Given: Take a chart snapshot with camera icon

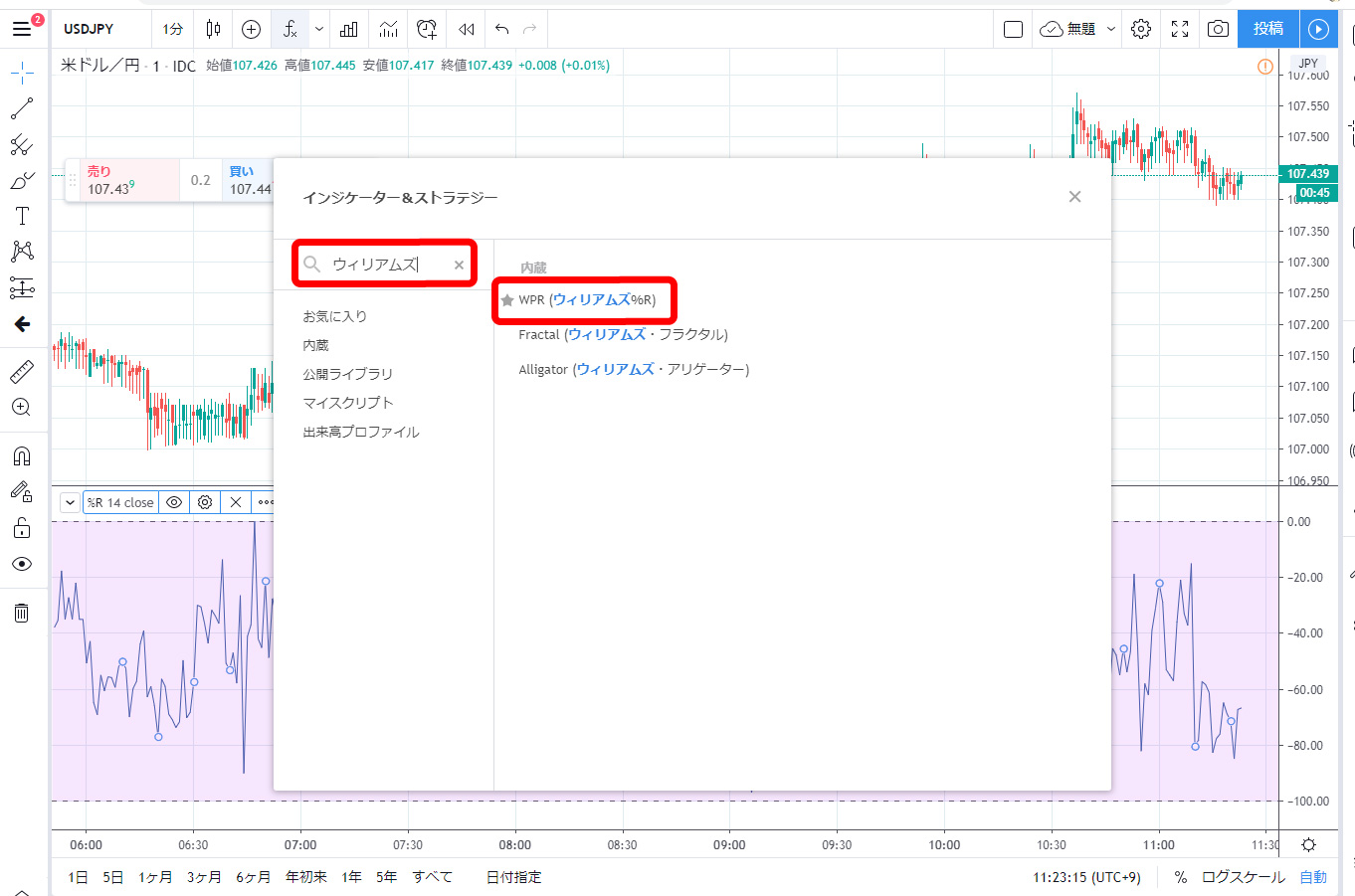Looking at the screenshot, I should tap(1218, 29).
